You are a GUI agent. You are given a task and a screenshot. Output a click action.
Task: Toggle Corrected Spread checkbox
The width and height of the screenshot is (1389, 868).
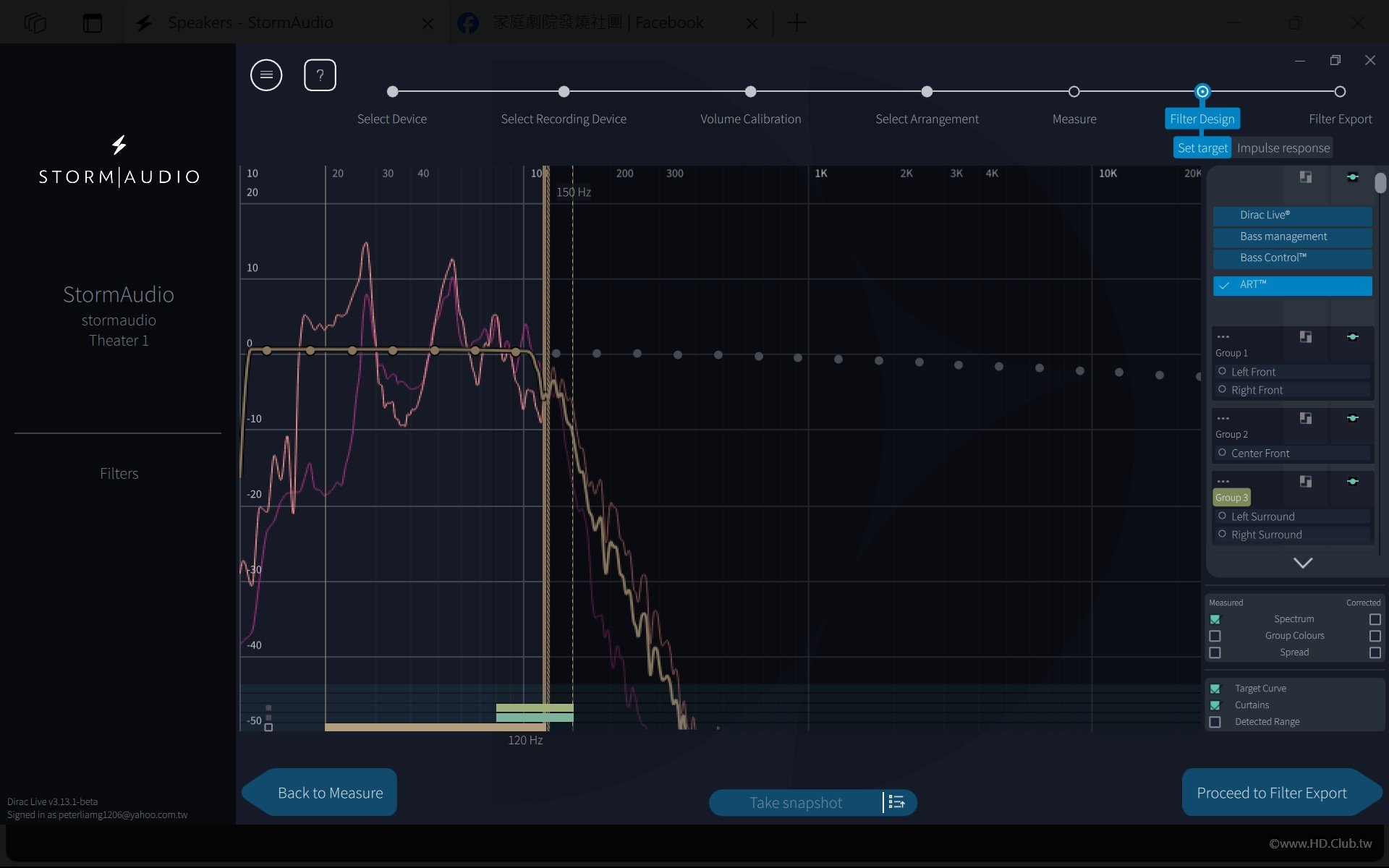click(x=1375, y=652)
